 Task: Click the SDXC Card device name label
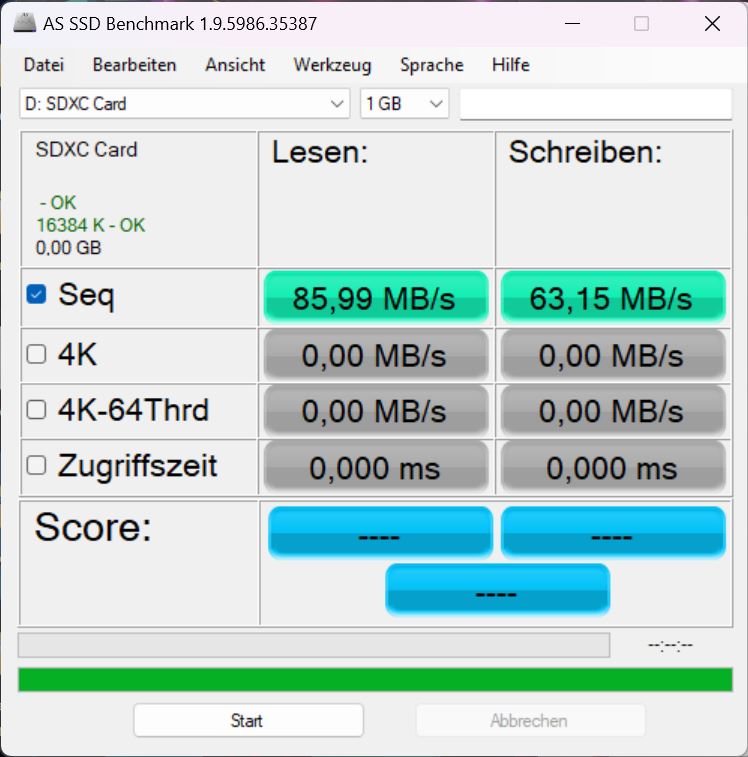click(x=86, y=149)
